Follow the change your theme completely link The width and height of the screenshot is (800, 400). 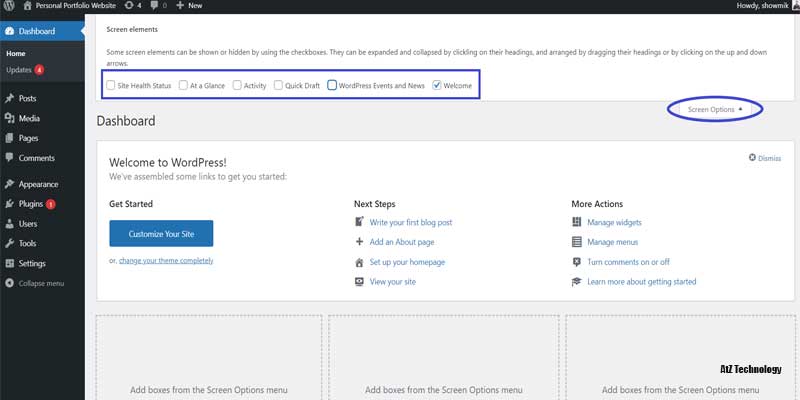click(x=166, y=260)
